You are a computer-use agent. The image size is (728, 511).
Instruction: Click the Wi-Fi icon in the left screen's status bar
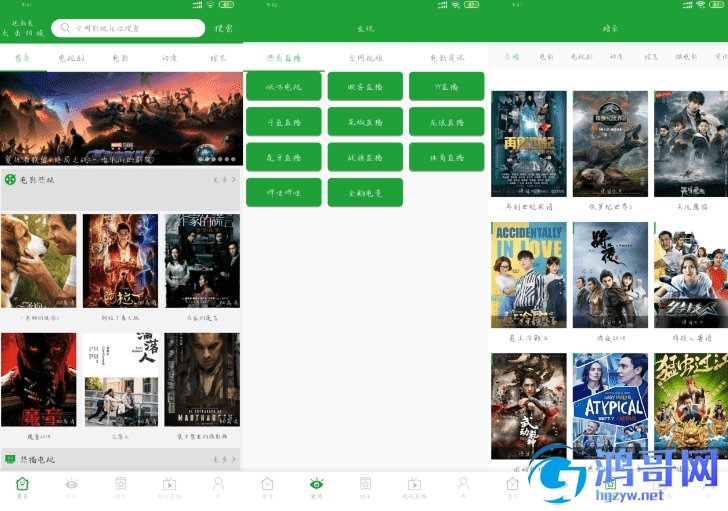pyautogui.click(x=210, y=5)
